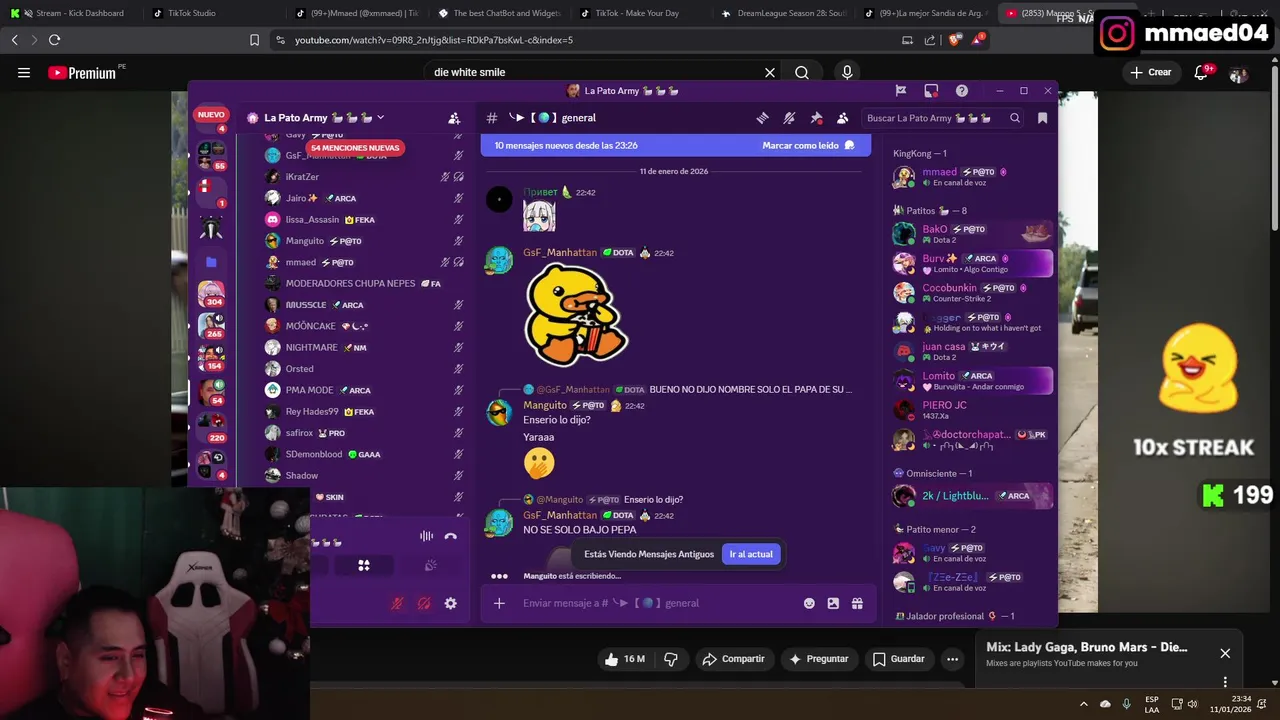Toggle deafen headphones in Discord user panel
Image resolution: width=1280 pixels, height=720 pixels.
pos(423,603)
